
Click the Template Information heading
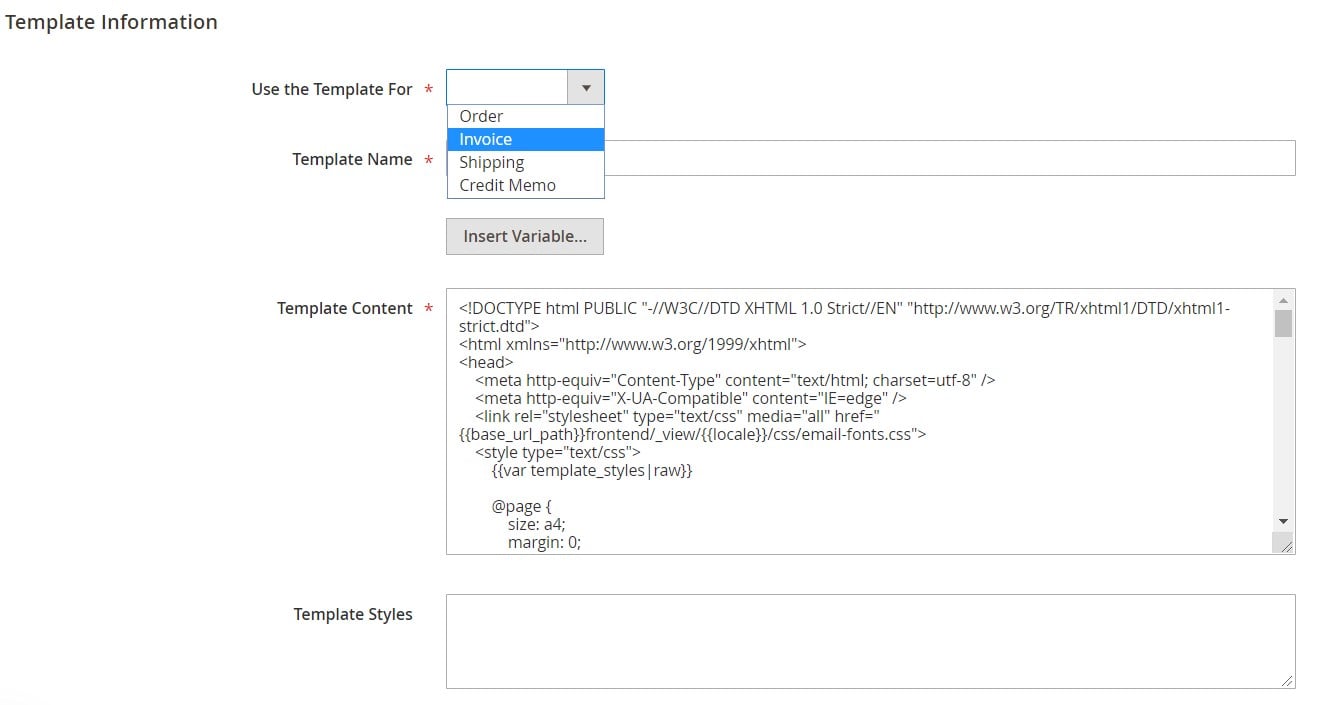111,22
